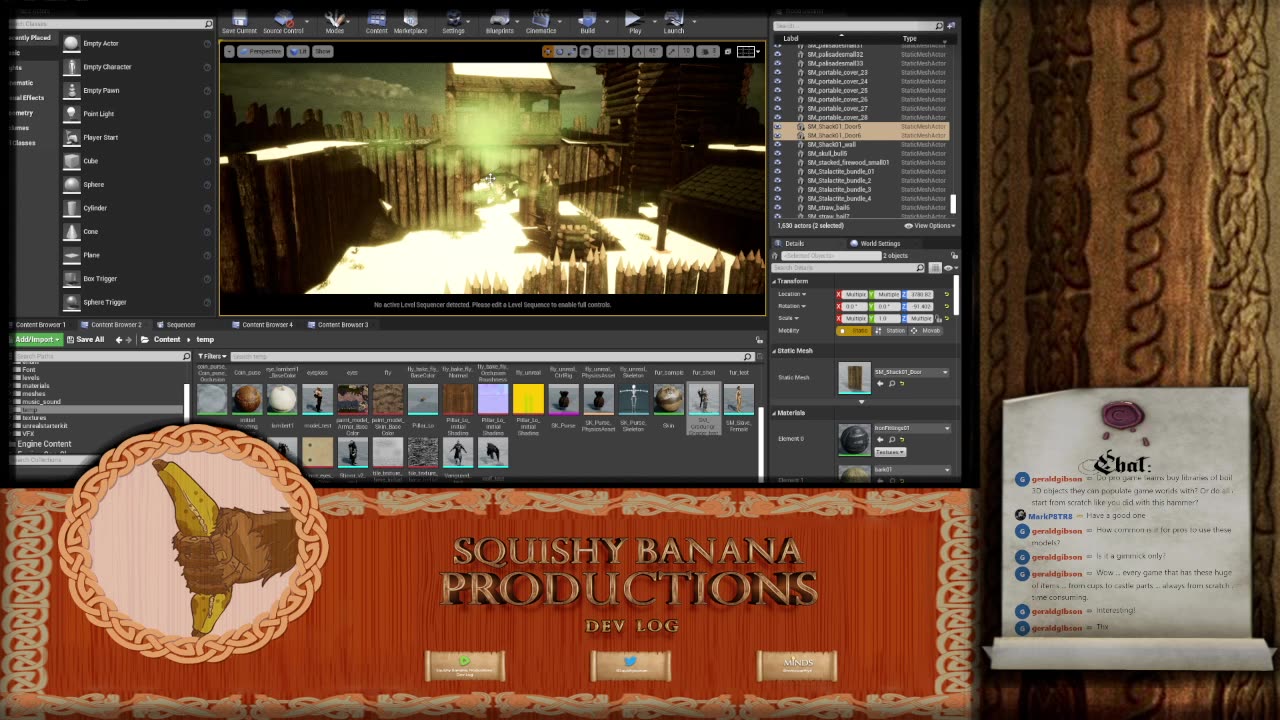Open the Settings toolbar icon

[453, 20]
